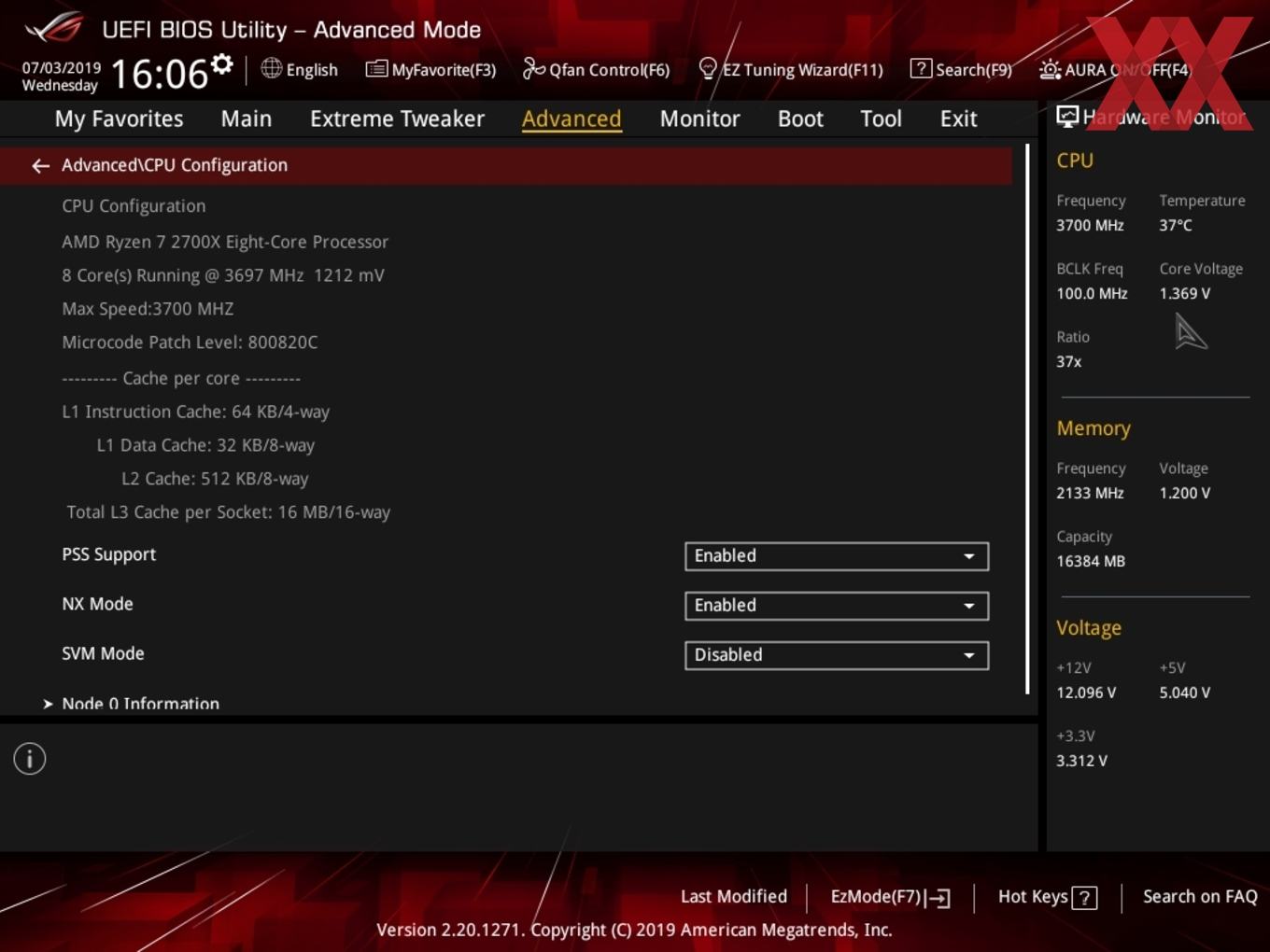Click 8 Core(s) Running @ 3697 MHz line

pos(223,275)
